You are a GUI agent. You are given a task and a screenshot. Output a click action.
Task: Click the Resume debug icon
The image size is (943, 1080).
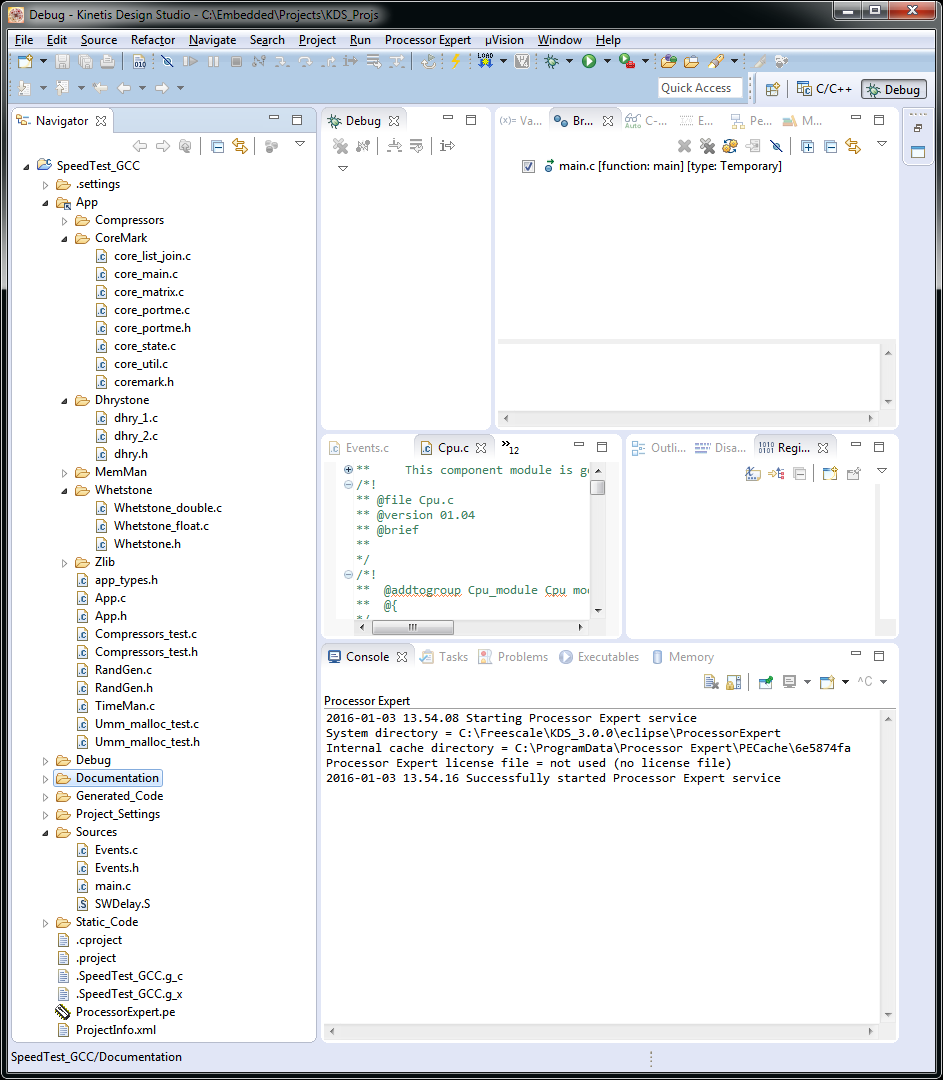190,61
